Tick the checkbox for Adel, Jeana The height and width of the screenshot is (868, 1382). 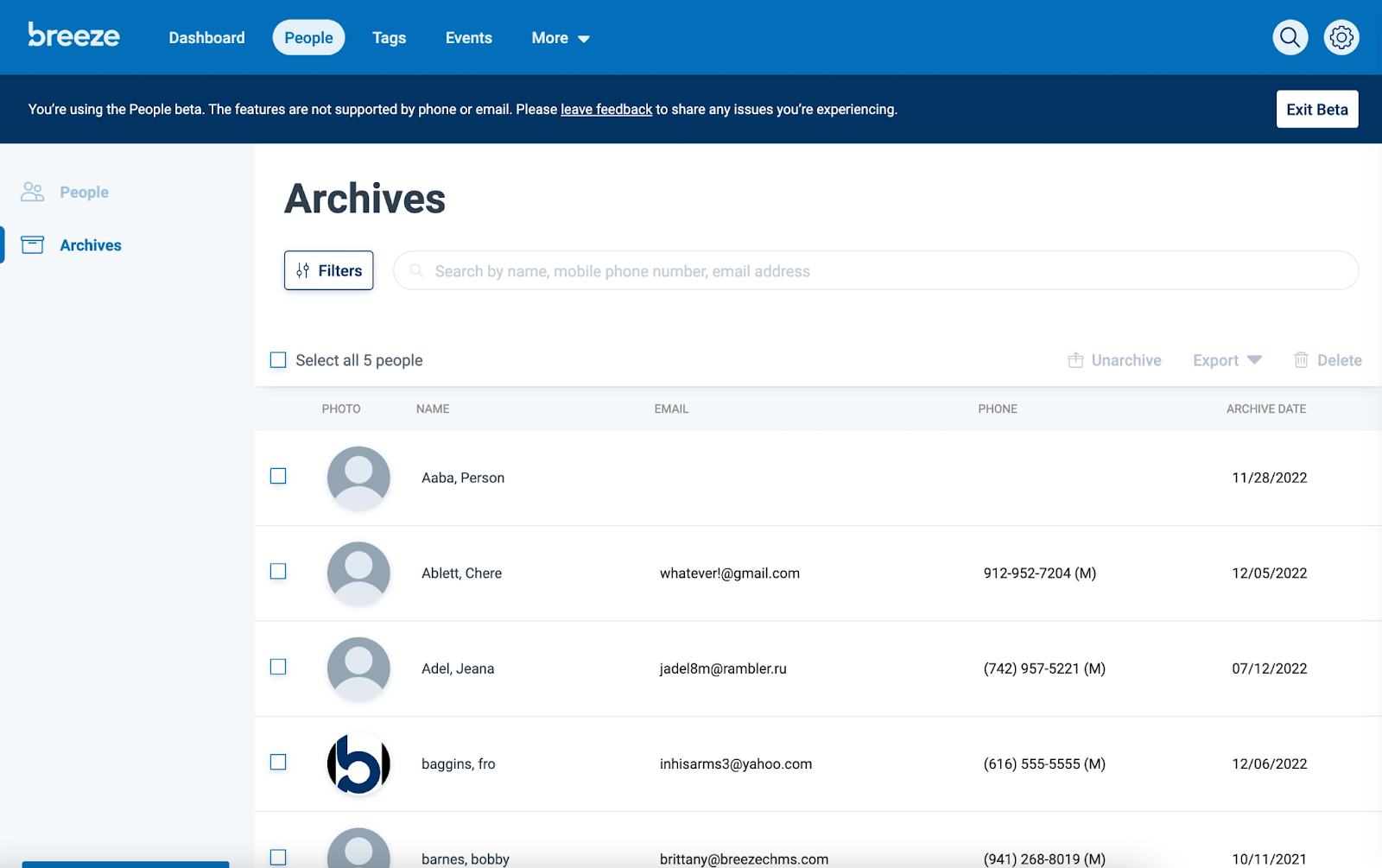pyautogui.click(x=278, y=667)
